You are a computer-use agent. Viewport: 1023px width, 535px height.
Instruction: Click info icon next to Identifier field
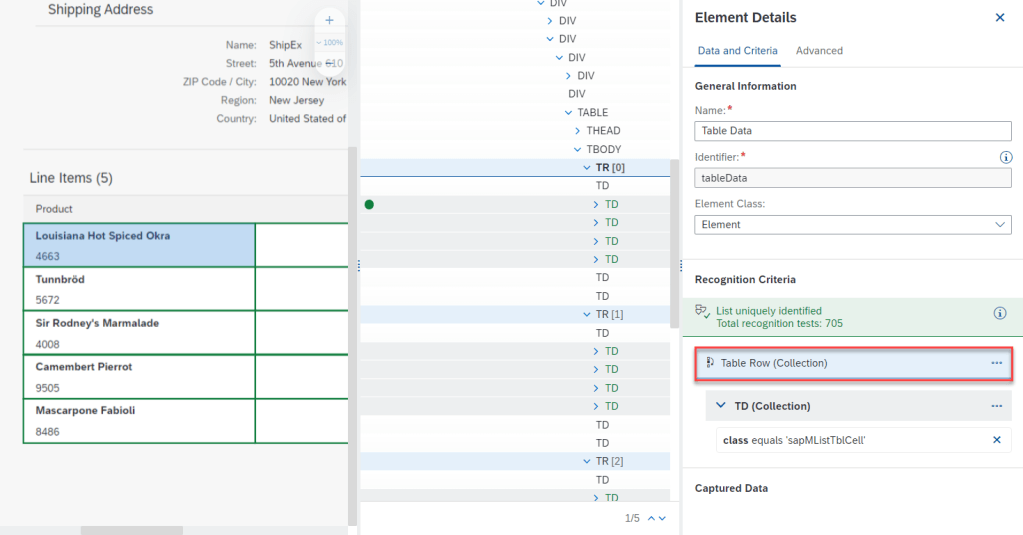click(x=1006, y=157)
